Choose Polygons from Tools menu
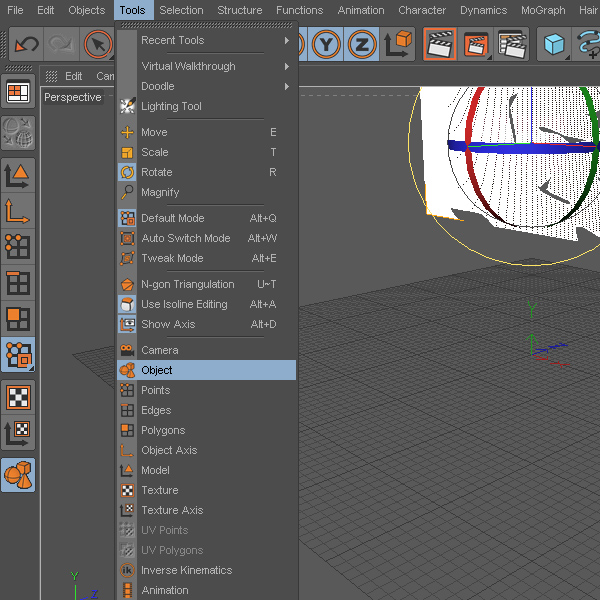600x600 pixels. 207,430
